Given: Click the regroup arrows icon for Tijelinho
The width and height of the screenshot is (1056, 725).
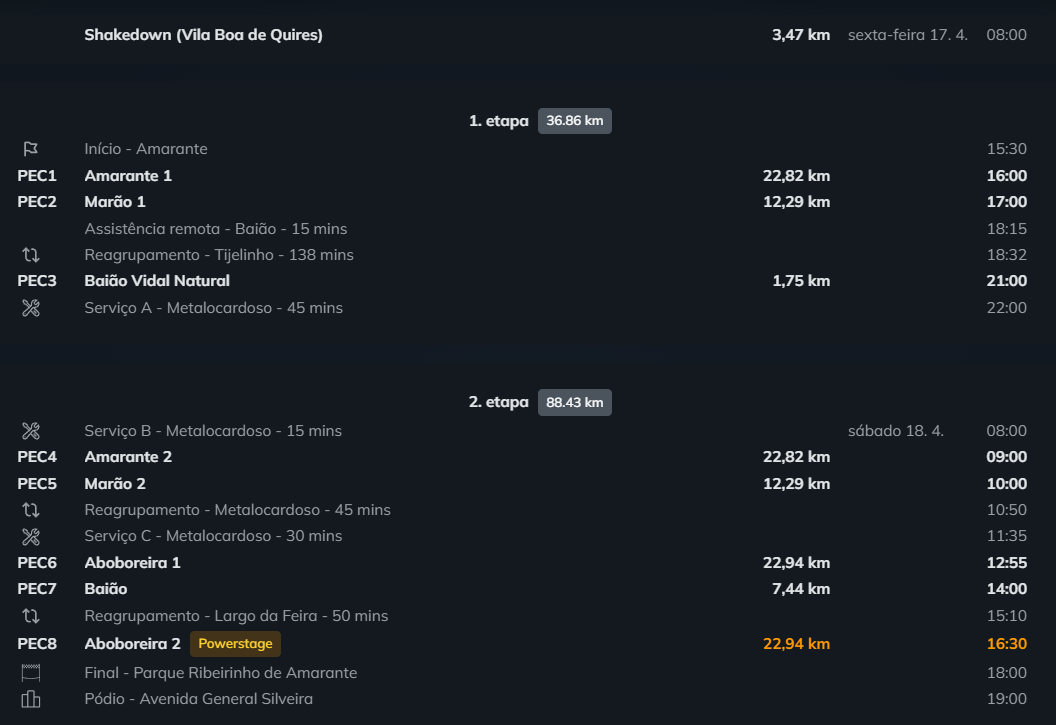Looking at the screenshot, I should coord(30,255).
